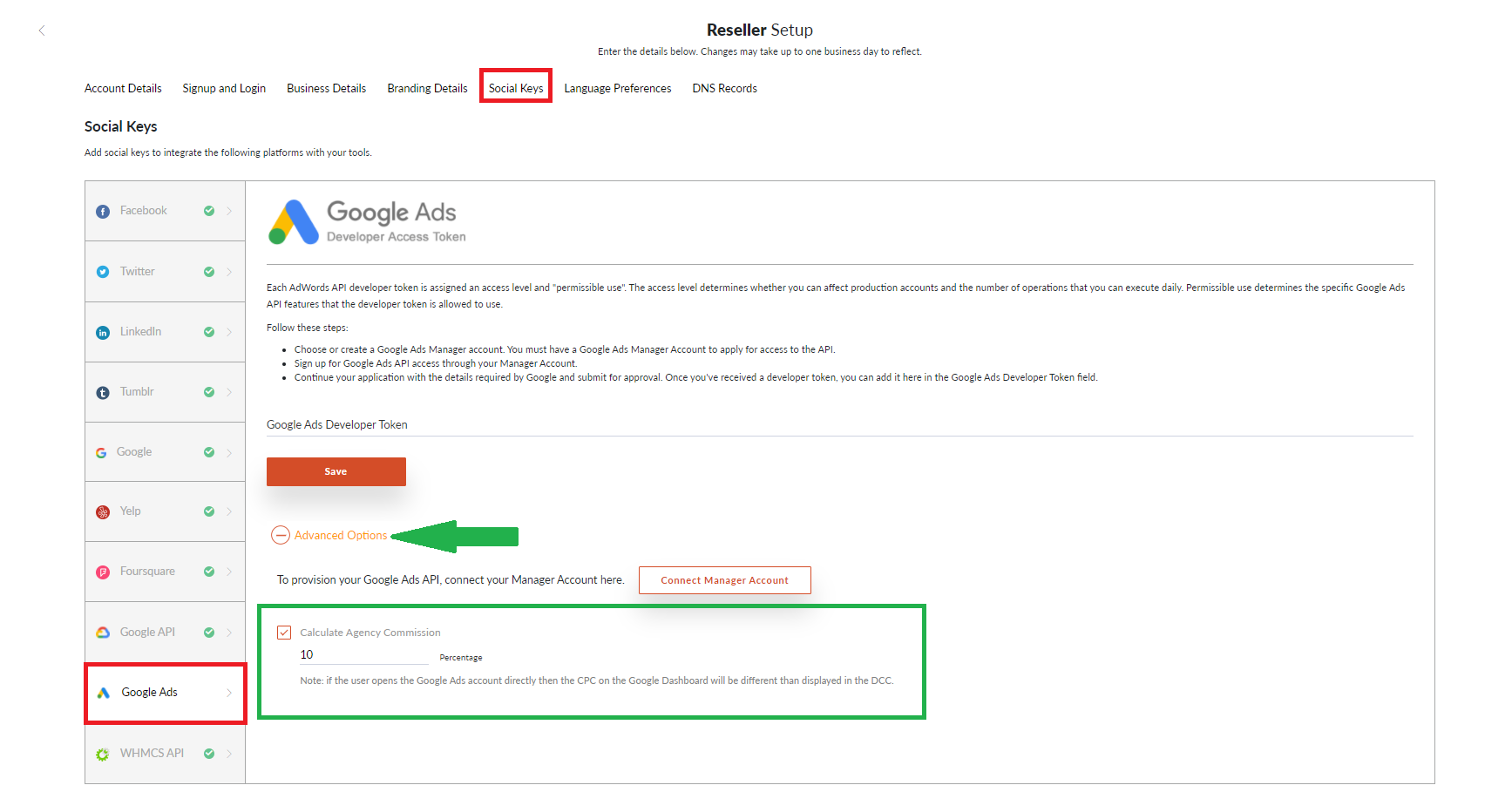Expand Google row chevron
The image size is (1512, 792).
[x=229, y=452]
